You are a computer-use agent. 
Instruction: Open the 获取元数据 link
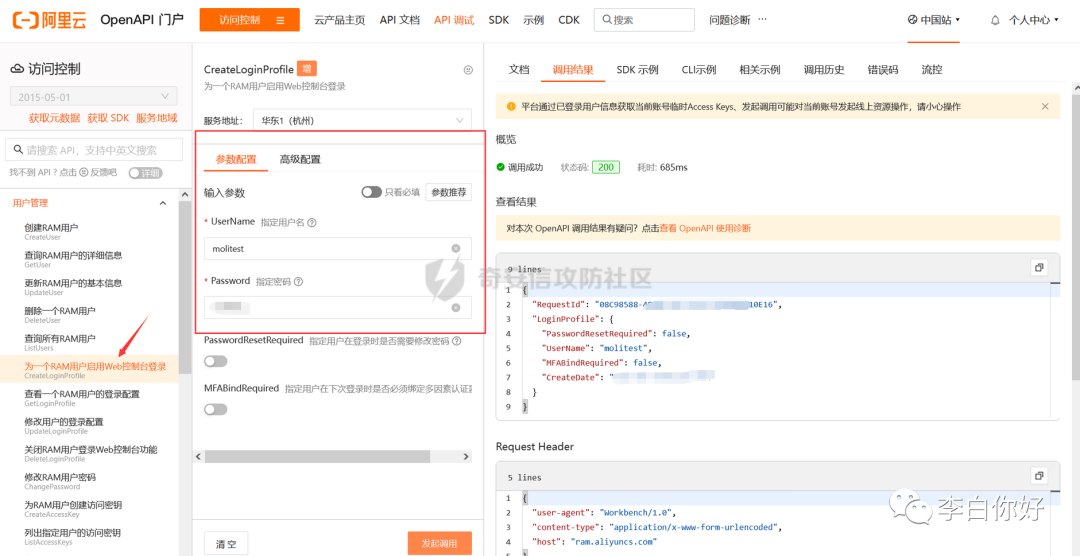click(x=54, y=118)
